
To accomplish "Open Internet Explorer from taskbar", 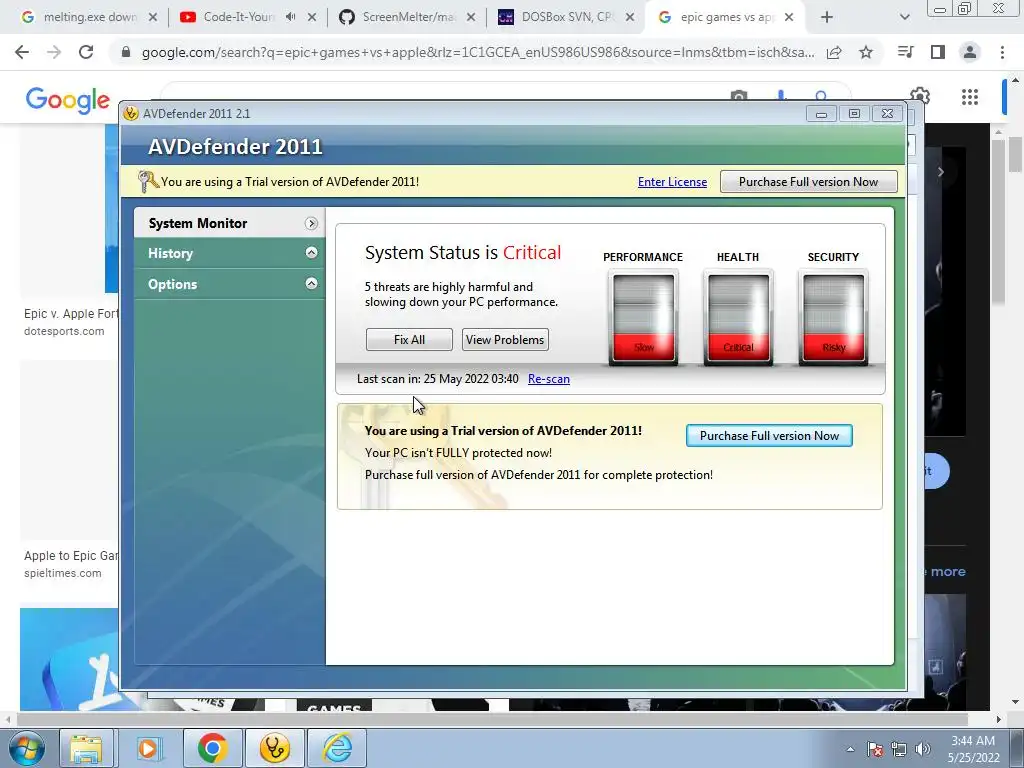I will pyautogui.click(x=337, y=748).
